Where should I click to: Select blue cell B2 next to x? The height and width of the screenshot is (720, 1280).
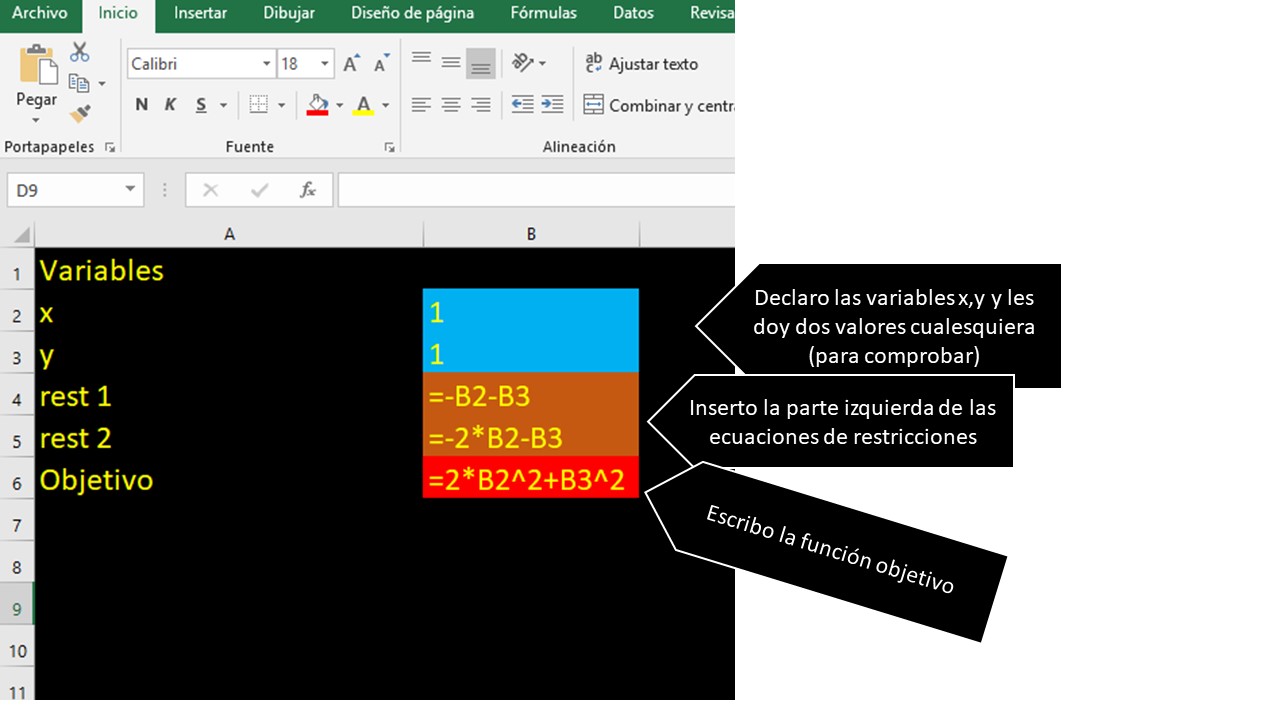click(x=531, y=310)
